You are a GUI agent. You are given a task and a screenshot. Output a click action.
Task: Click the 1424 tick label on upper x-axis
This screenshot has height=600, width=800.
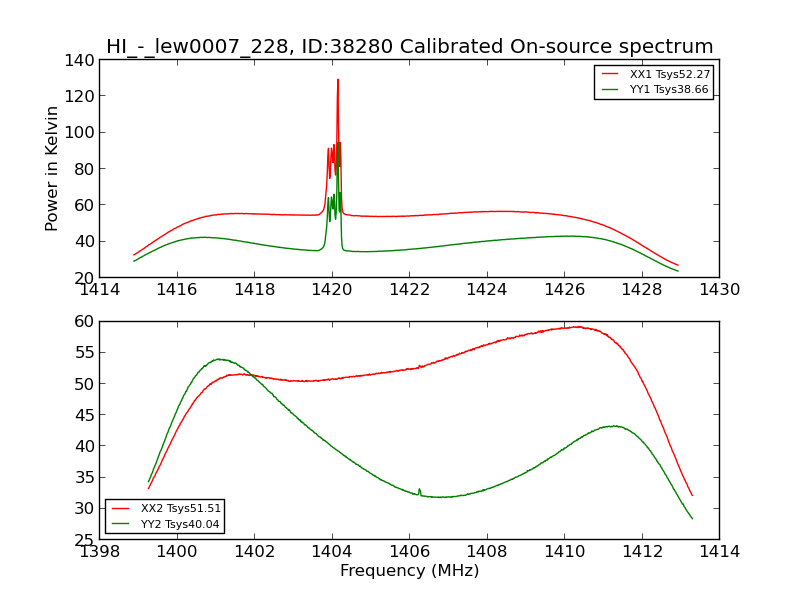pos(487,290)
